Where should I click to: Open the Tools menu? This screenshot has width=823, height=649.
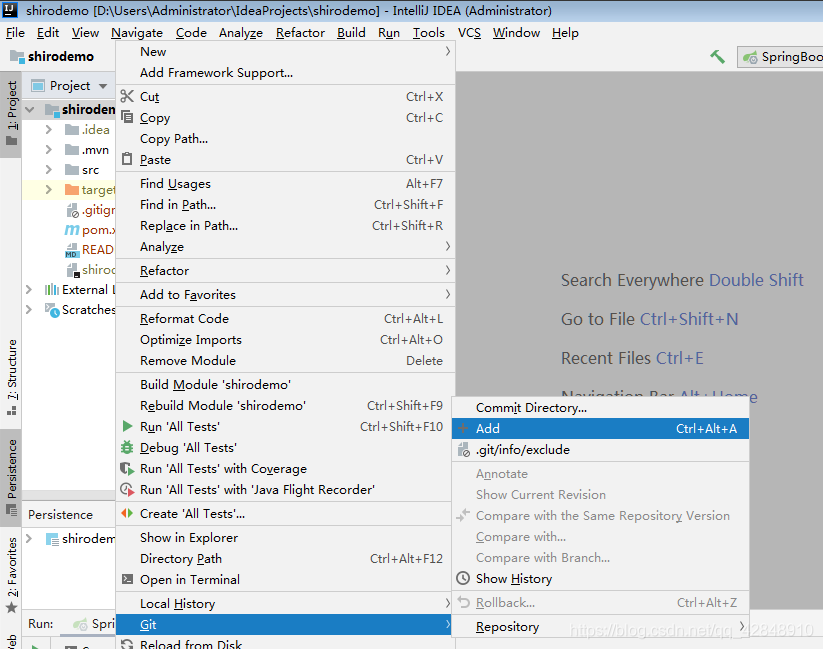pyautogui.click(x=428, y=33)
